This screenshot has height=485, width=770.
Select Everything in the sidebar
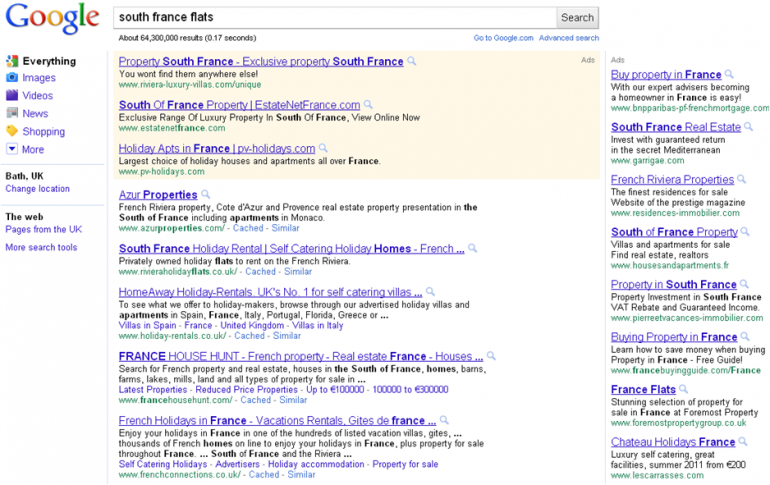click(49, 61)
